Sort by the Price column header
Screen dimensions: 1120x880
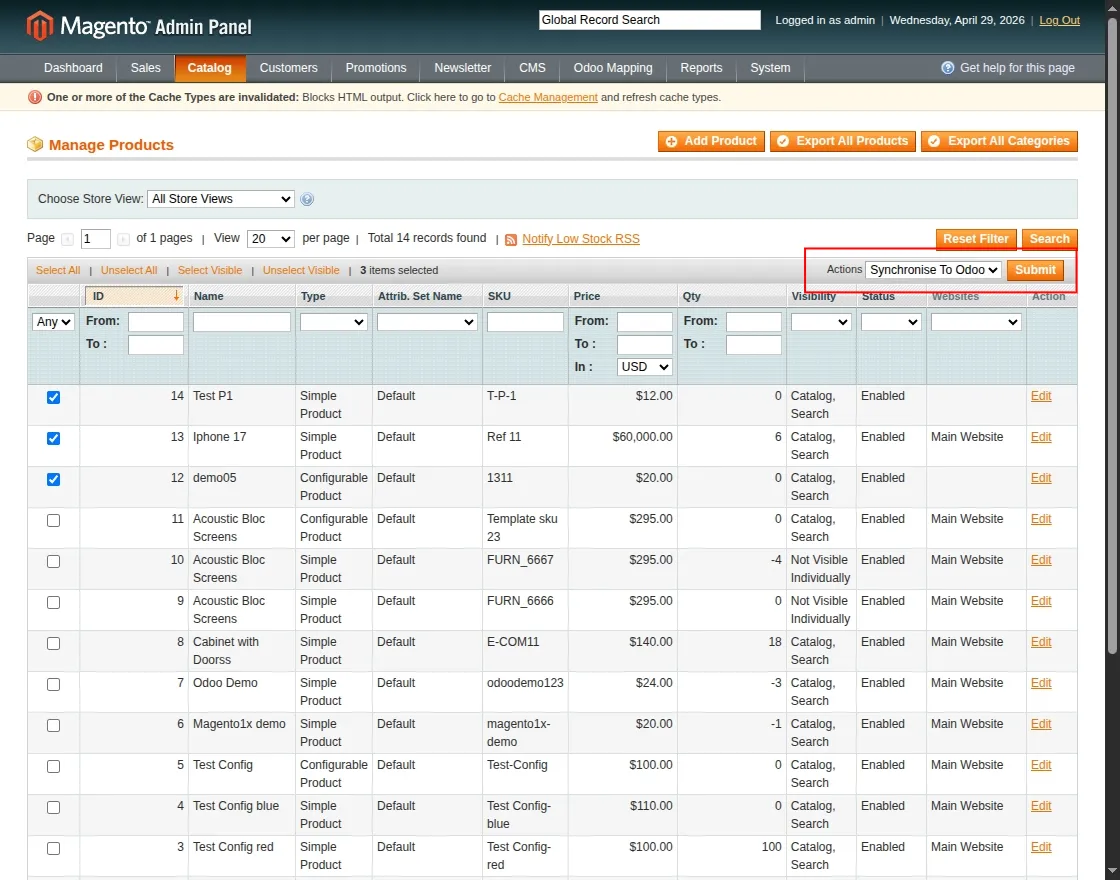(586, 296)
